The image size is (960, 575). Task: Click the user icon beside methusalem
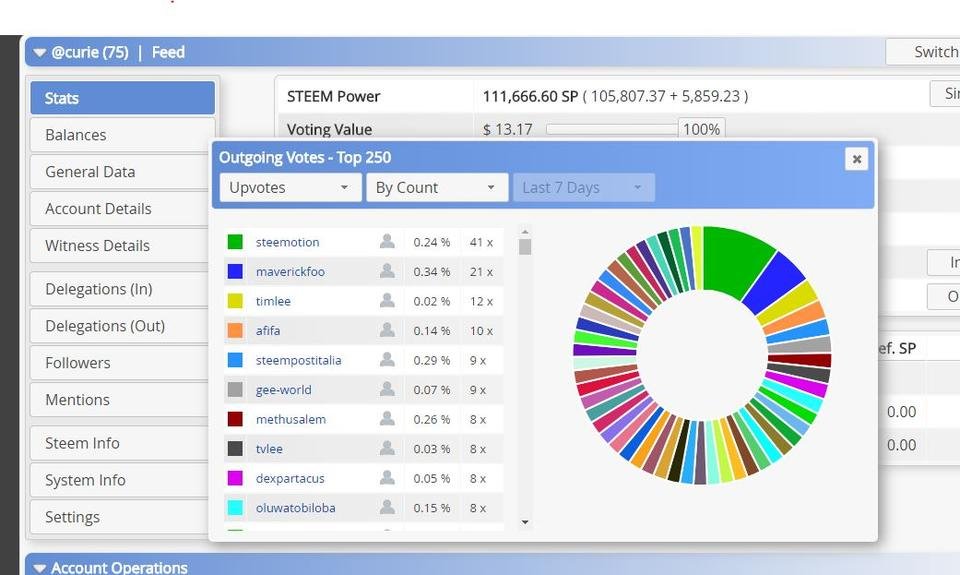(x=387, y=418)
